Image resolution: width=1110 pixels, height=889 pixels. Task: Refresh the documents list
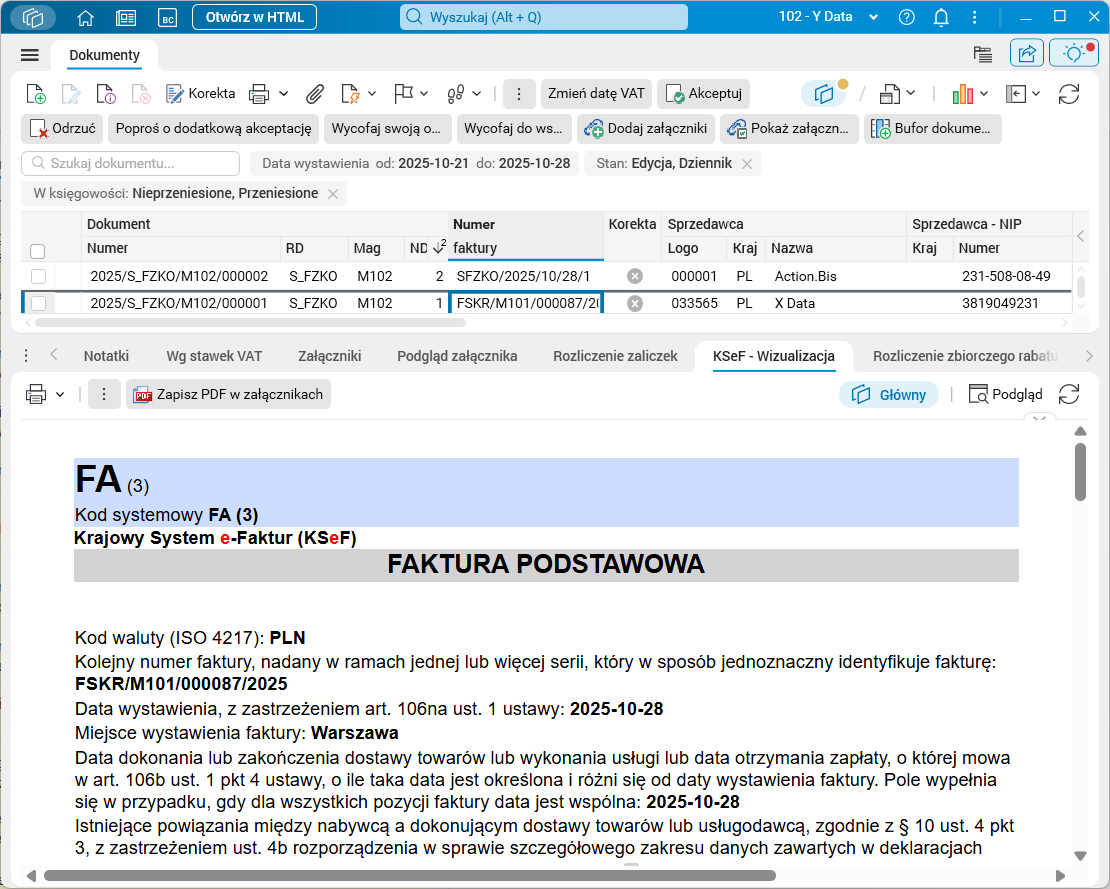(1069, 93)
